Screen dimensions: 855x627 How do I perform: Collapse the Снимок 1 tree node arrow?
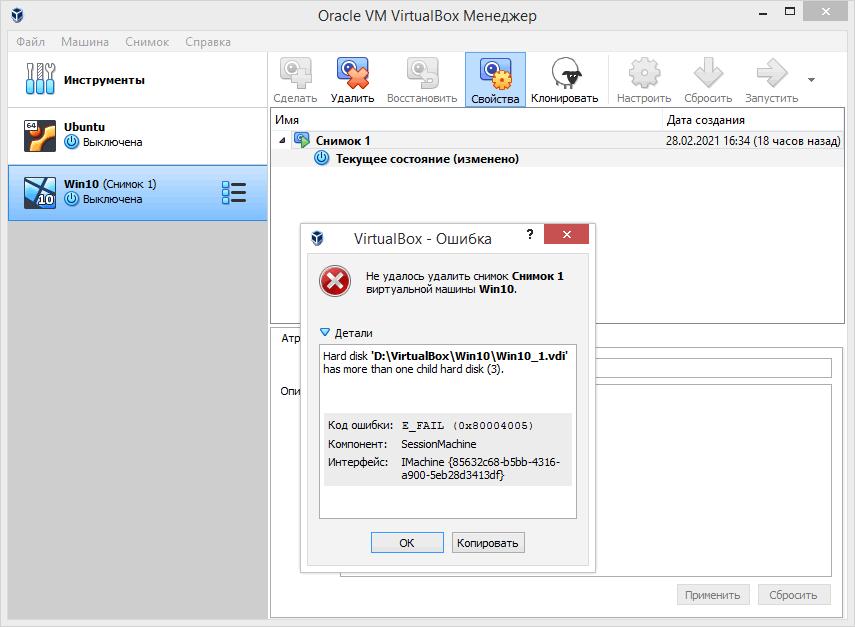(x=282, y=141)
